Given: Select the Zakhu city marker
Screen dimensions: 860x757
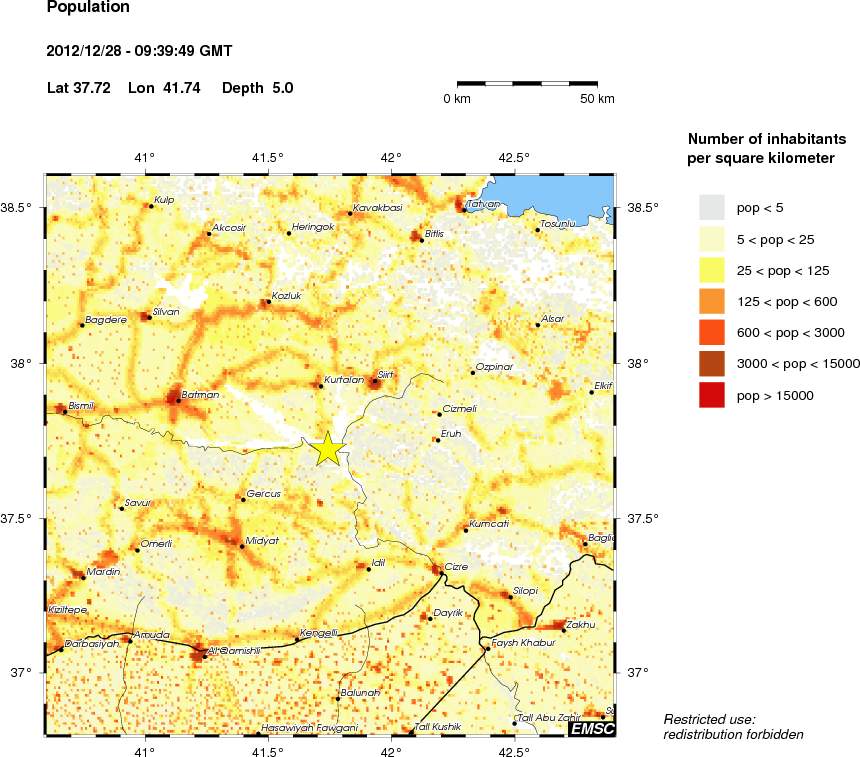Looking at the screenshot, I should [x=563, y=631].
